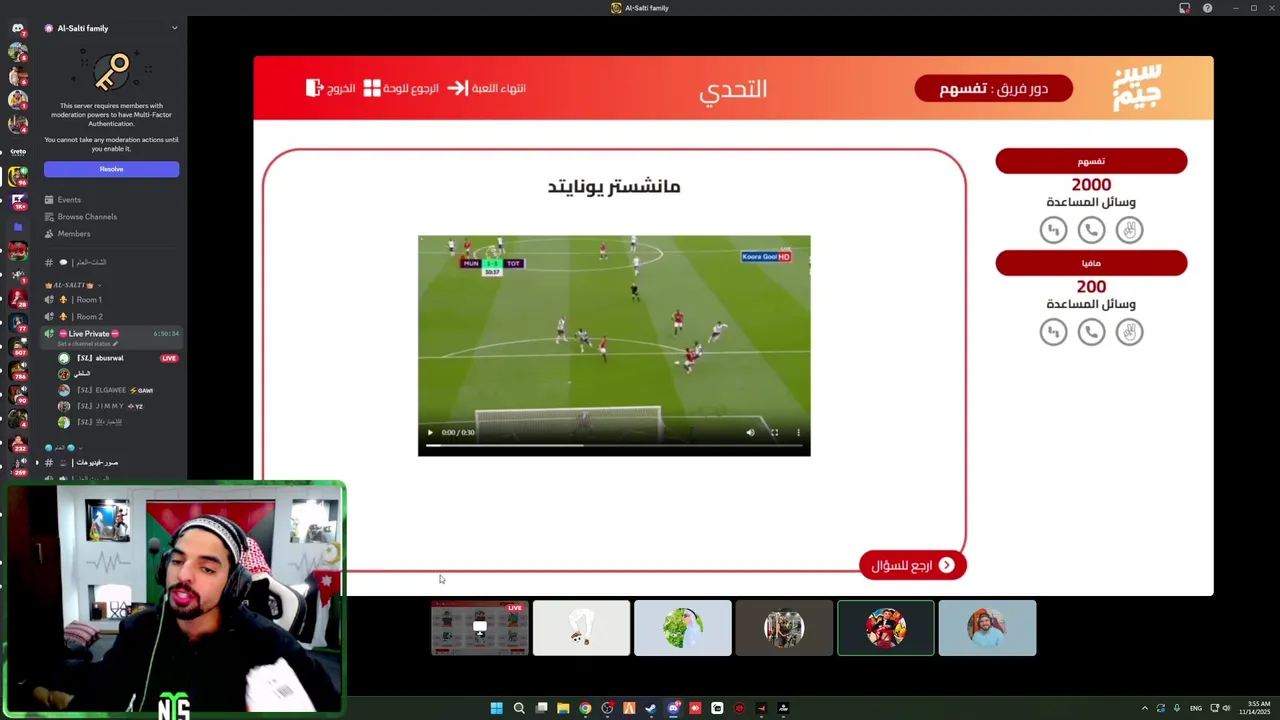Click the Resolve button in Discord
The height and width of the screenshot is (720, 1280).
(111, 169)
